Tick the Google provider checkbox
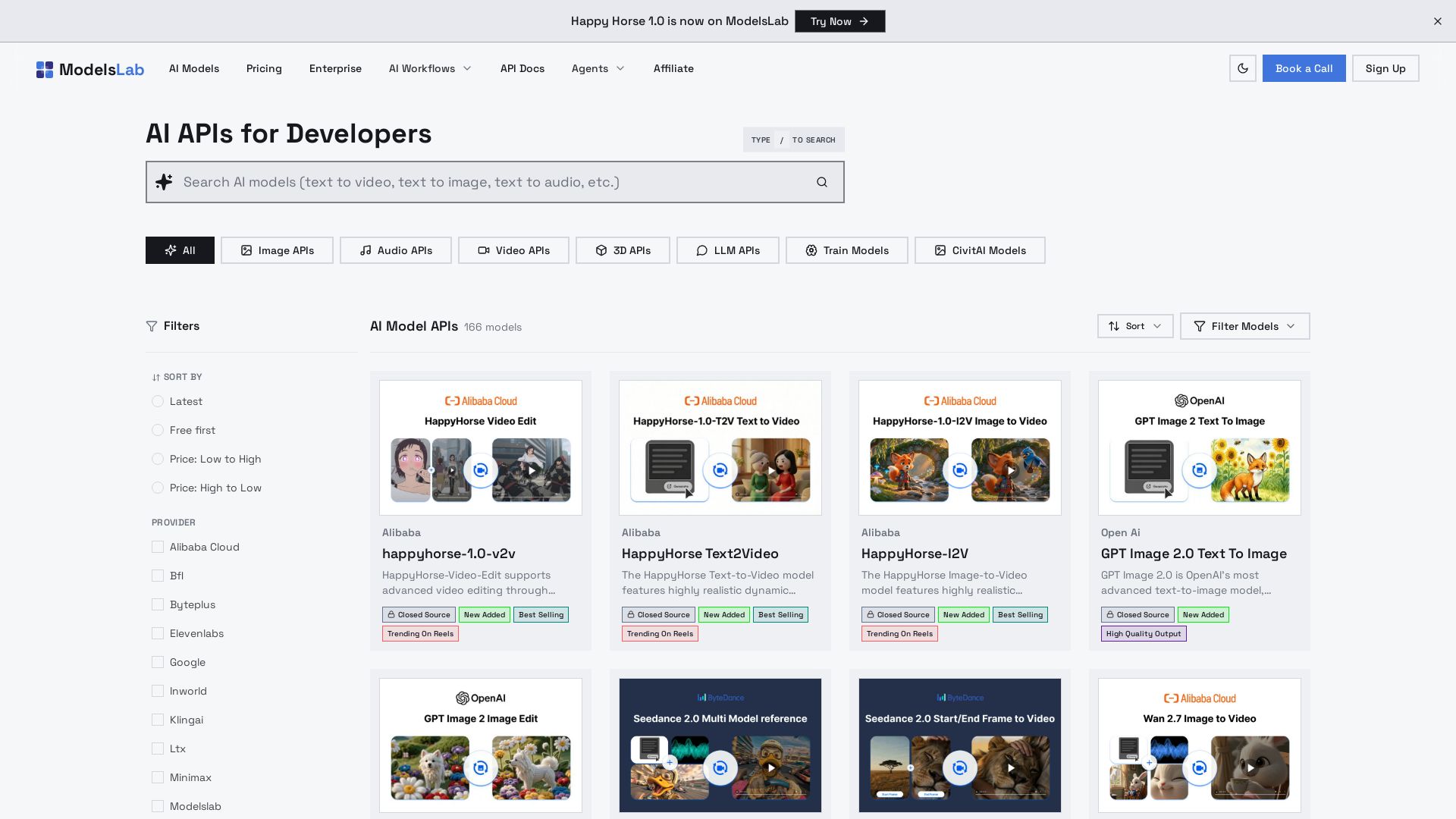Image resolution: width=1456 pixels, height=819 pixels. (x=158, y=662)
